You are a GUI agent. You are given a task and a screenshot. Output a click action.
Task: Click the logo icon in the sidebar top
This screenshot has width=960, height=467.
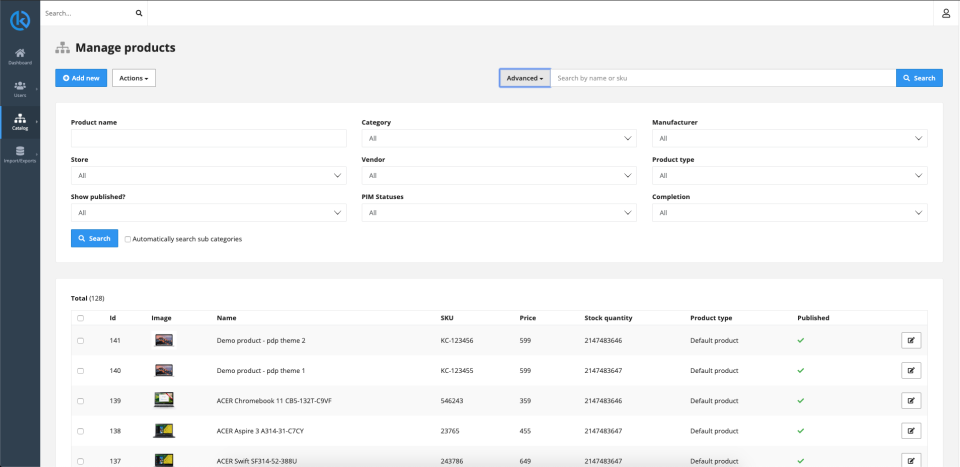tap(20, 18)
